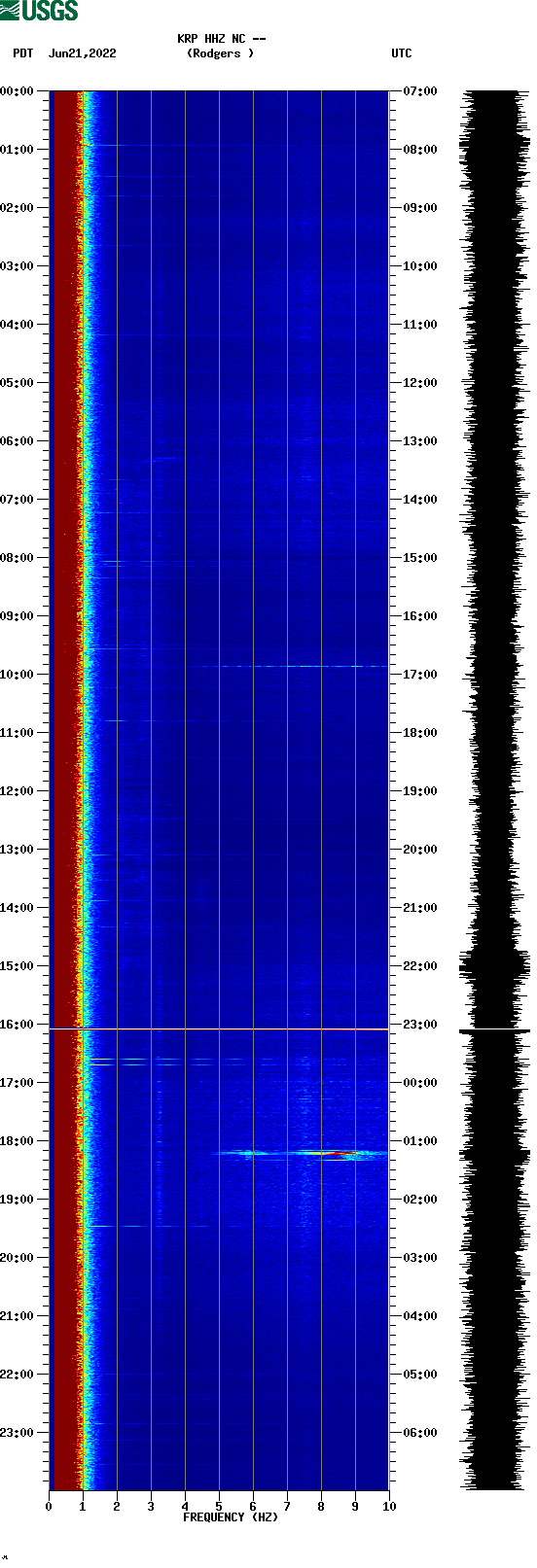This screenshot has width=537, height=1568.
Task: Click the white data gap line at 16:00
Action: [219, 1028]
